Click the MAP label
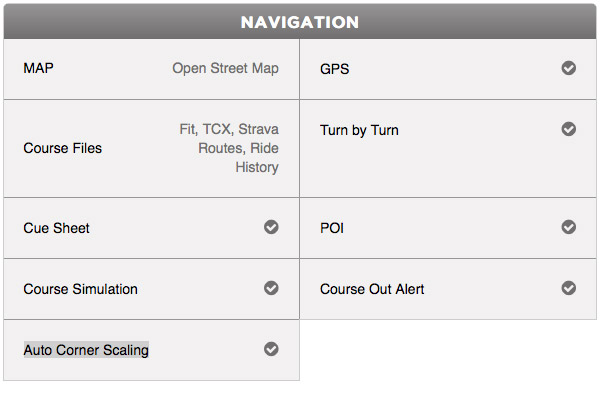This screenshot has height=405, width=600. (x=38, y=68)
